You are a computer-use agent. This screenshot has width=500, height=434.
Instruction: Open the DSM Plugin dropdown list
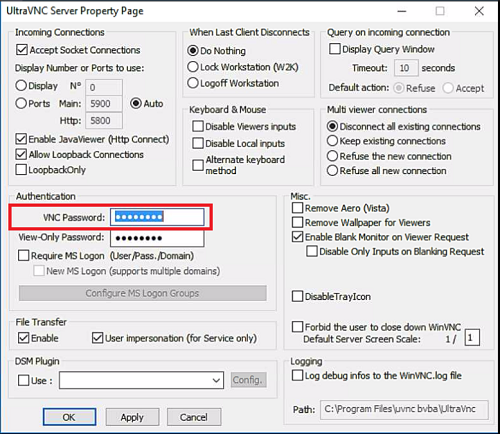tap(141, 380)
